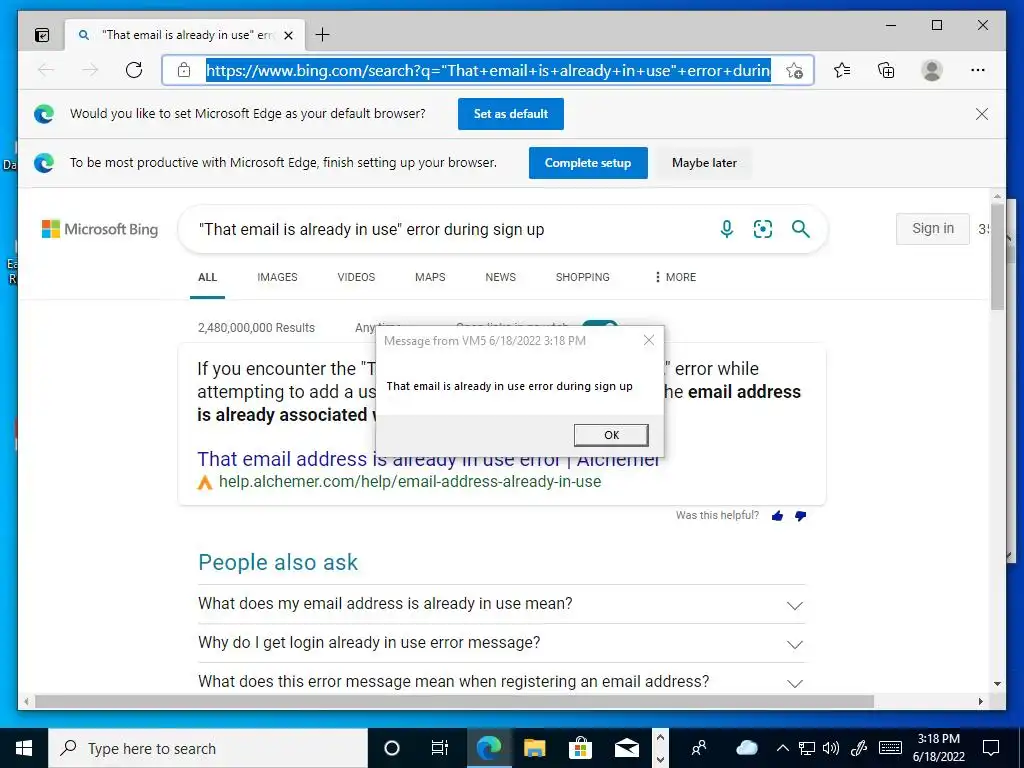Screen dimensions: 1024x768
Task: Open the volume speaker tray icon
Action: (831, 748)
